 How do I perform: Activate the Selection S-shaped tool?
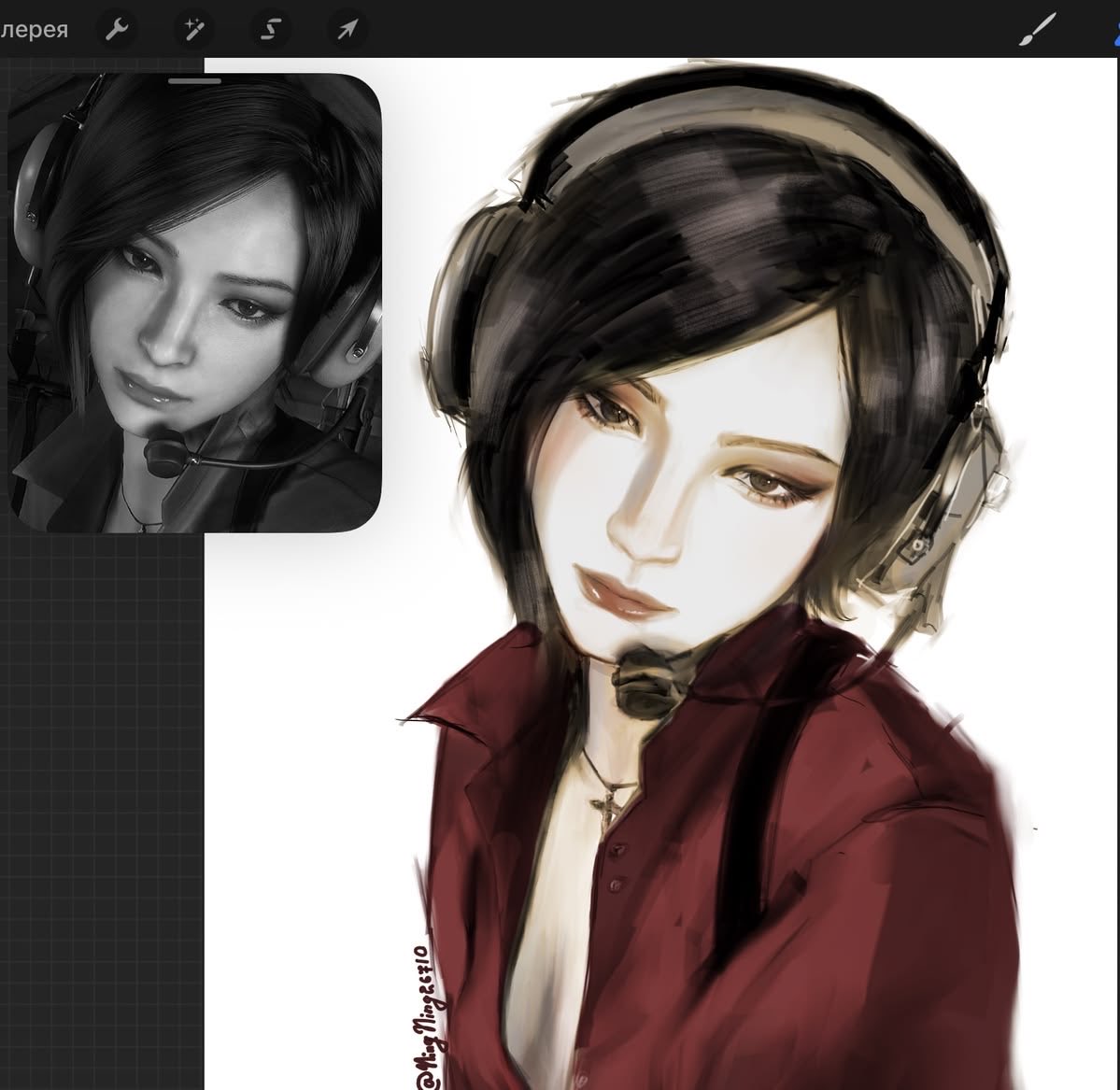pyautogui.click(x=271, y=29)
